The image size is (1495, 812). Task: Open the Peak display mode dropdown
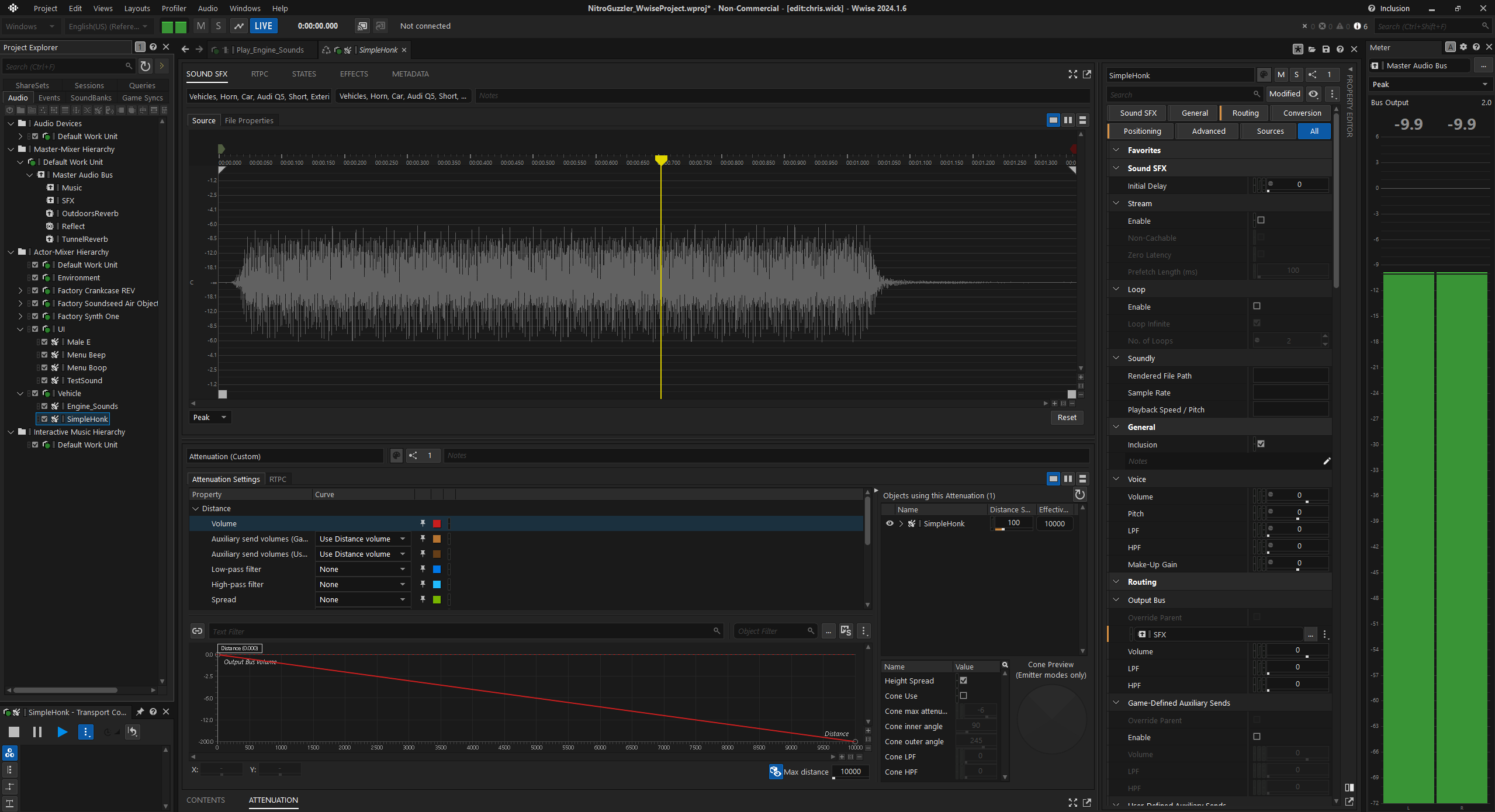(209, 418)
